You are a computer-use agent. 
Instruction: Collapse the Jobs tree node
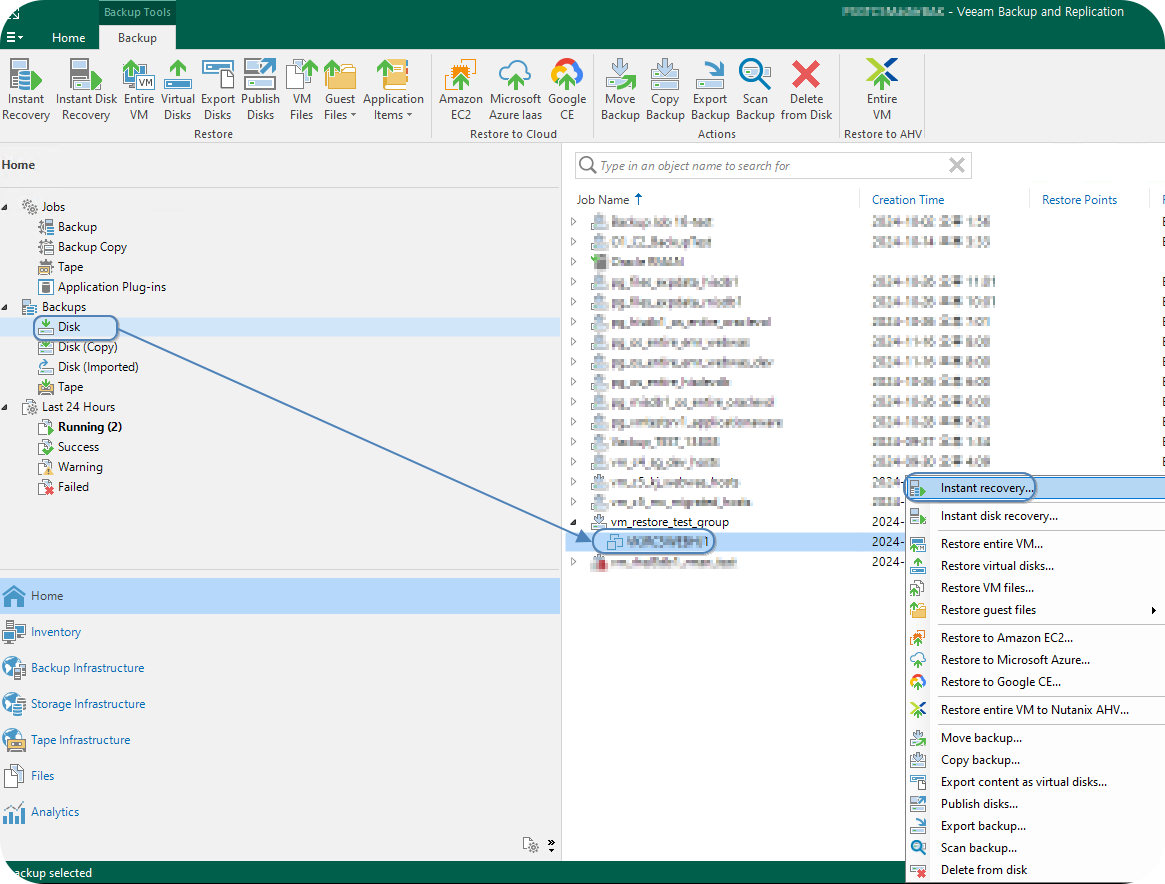click(6, 207)
